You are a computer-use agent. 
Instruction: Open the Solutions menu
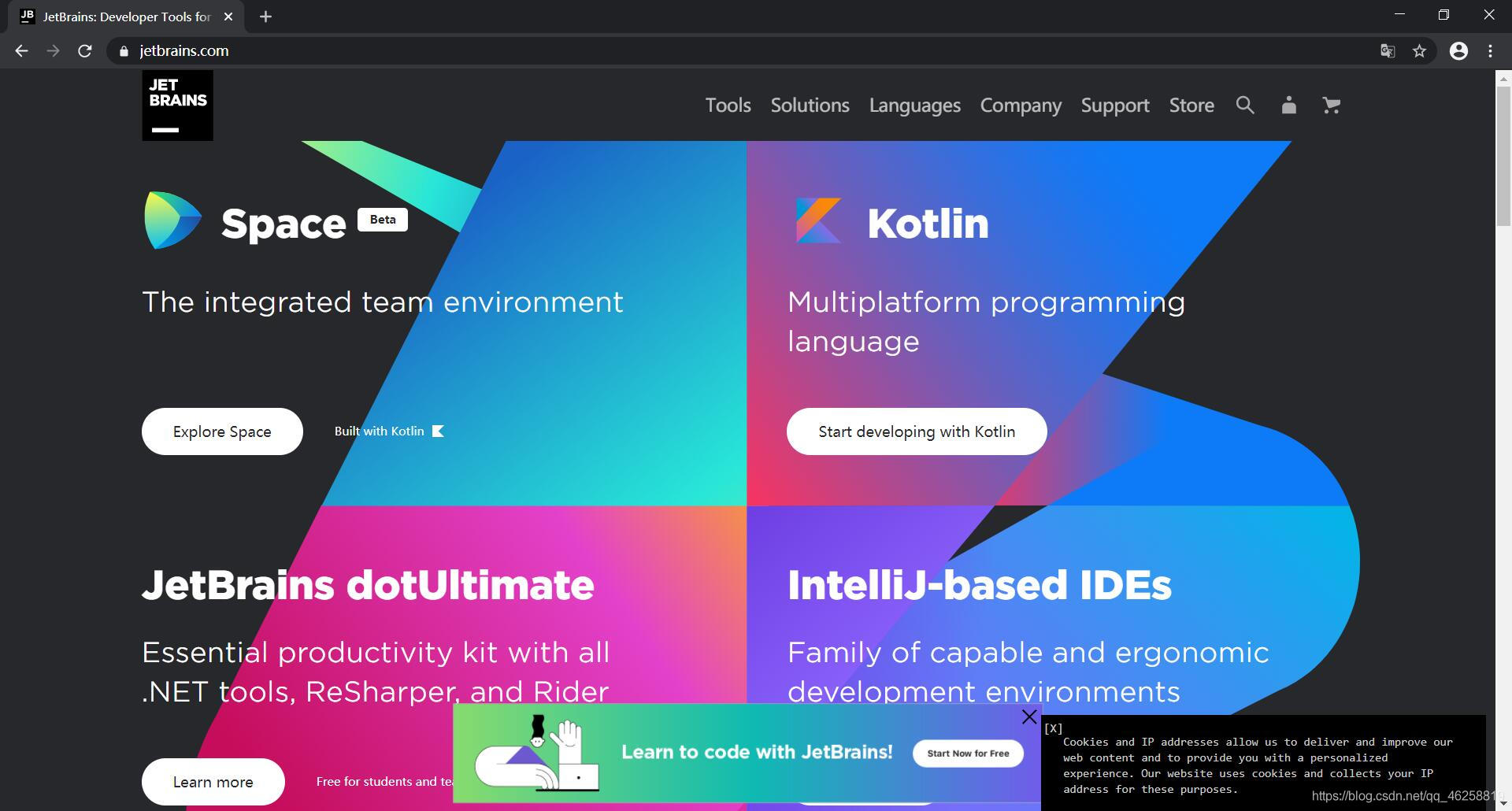click(810, 105)
